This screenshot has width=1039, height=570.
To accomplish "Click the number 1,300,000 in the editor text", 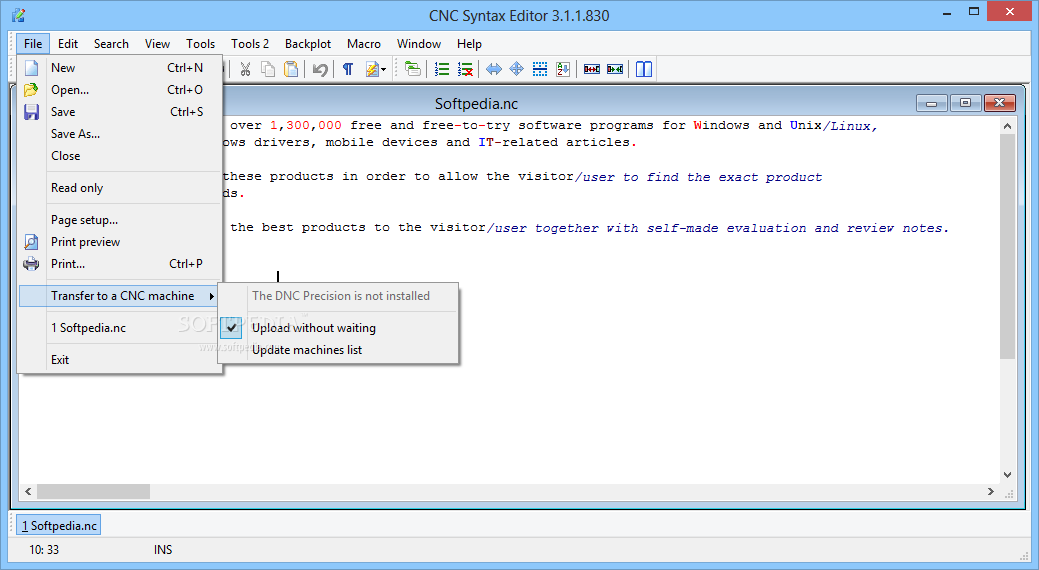I will [x=306, y=125].
